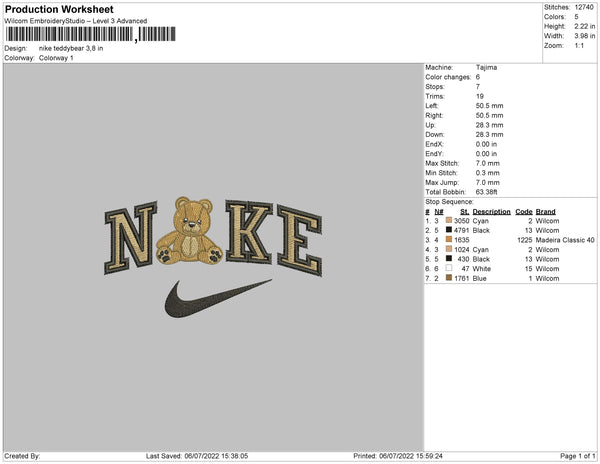Click the "Description" column header
The height and width of the screenshot is (464, 600).
coord(491,212)
